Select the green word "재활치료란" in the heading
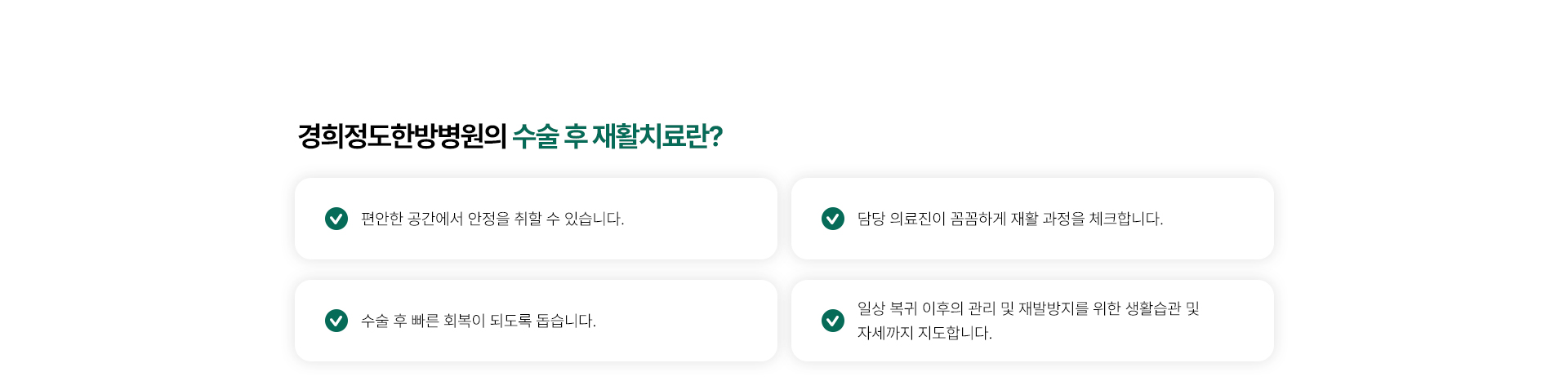Screen dimensions: 1568x381 tap(650, 136)
